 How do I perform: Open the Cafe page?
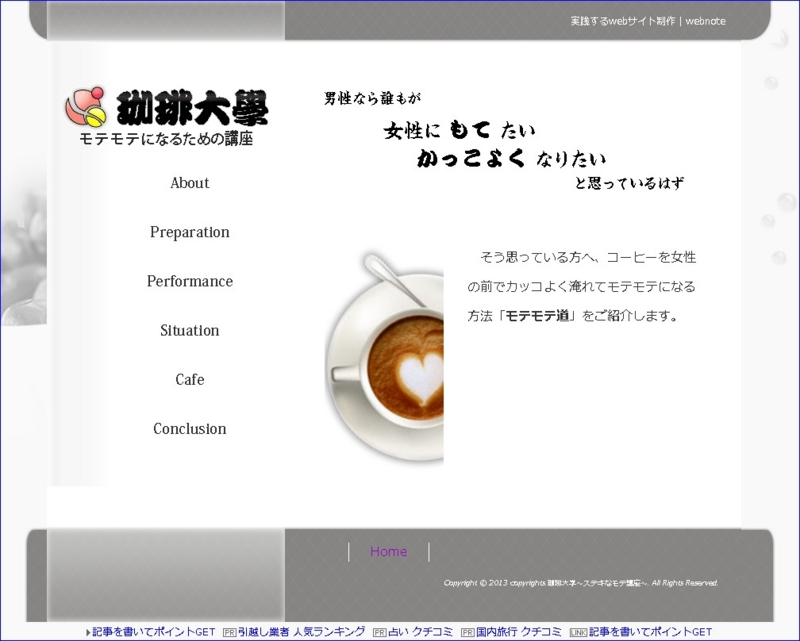pyautogui.click(x=189, y=379)
